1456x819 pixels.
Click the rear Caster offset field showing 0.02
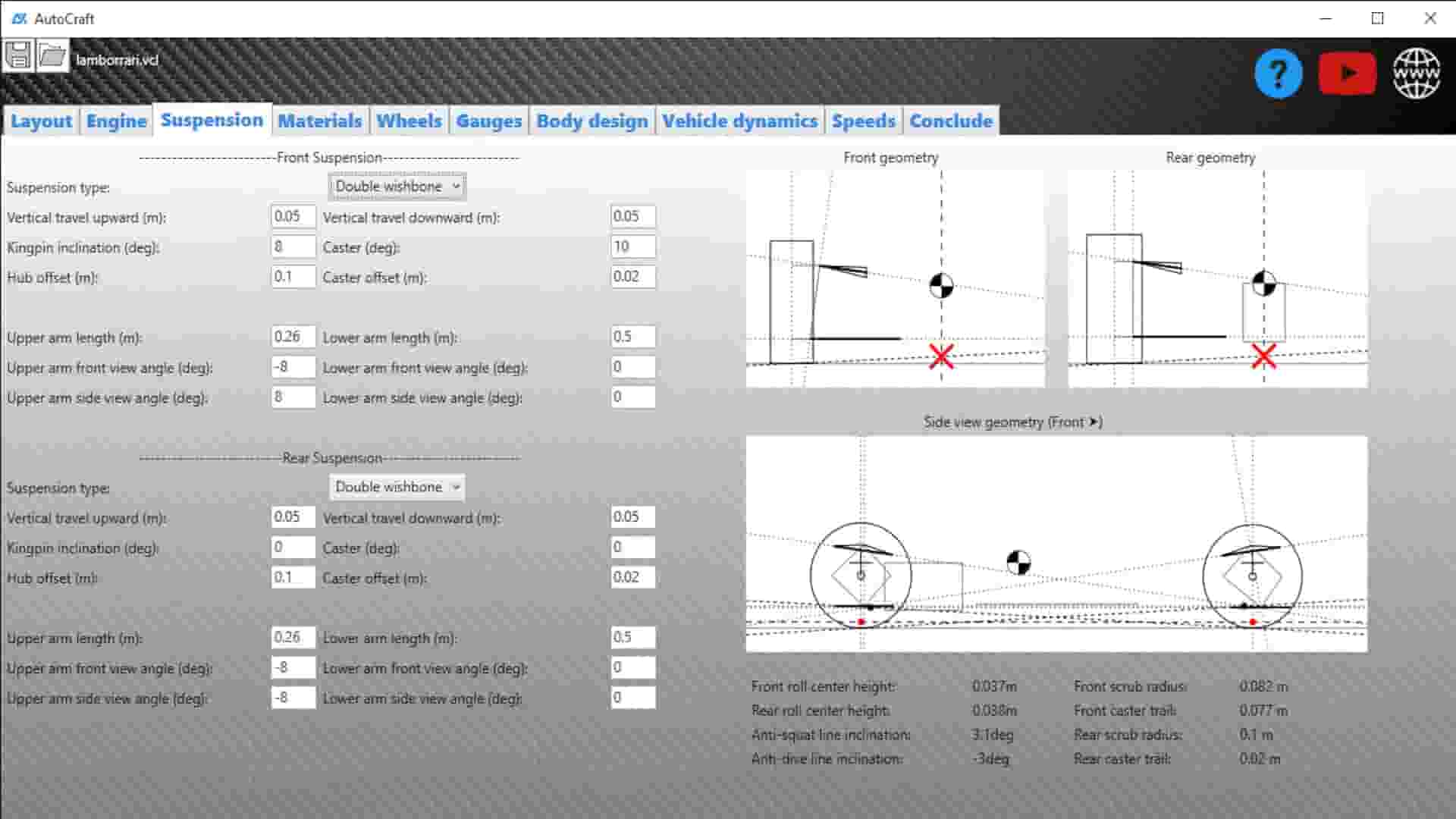633,577
